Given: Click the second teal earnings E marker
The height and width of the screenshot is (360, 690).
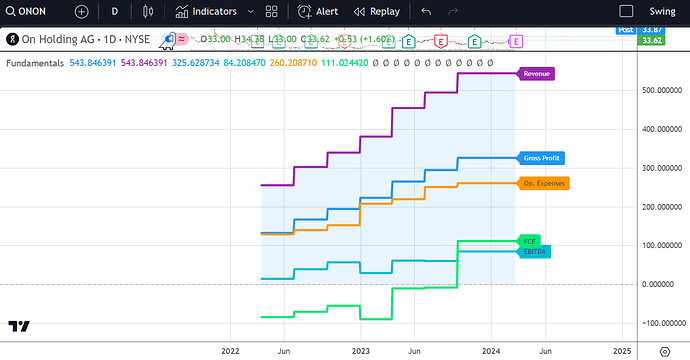Looking at the screenshot, I should (x=474, y=42).
